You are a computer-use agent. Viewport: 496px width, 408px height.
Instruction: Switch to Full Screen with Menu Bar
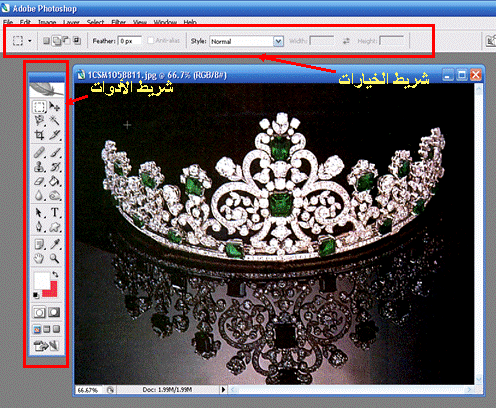click(x=47, y=330)
